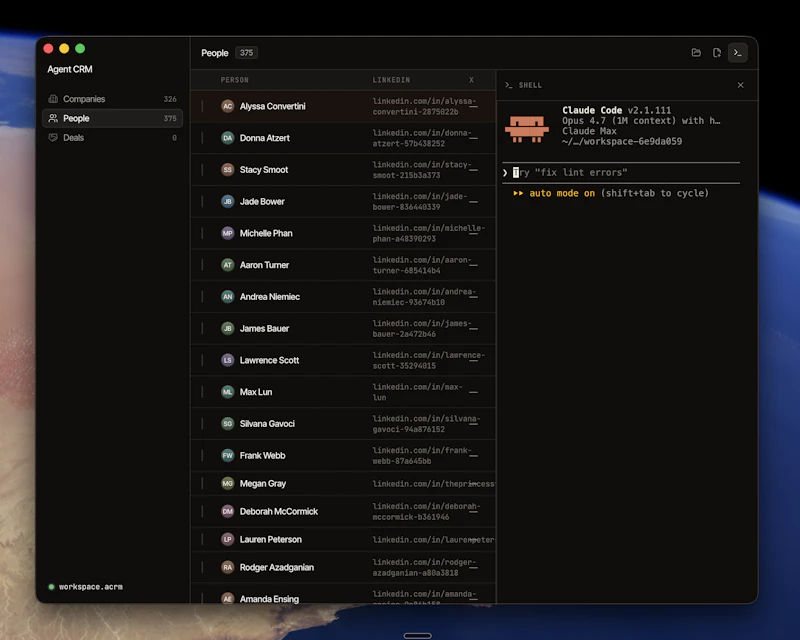Screen dimensions: 800x640
Task: Click the SHELL panel title label
Action: [x=530, y=85]
